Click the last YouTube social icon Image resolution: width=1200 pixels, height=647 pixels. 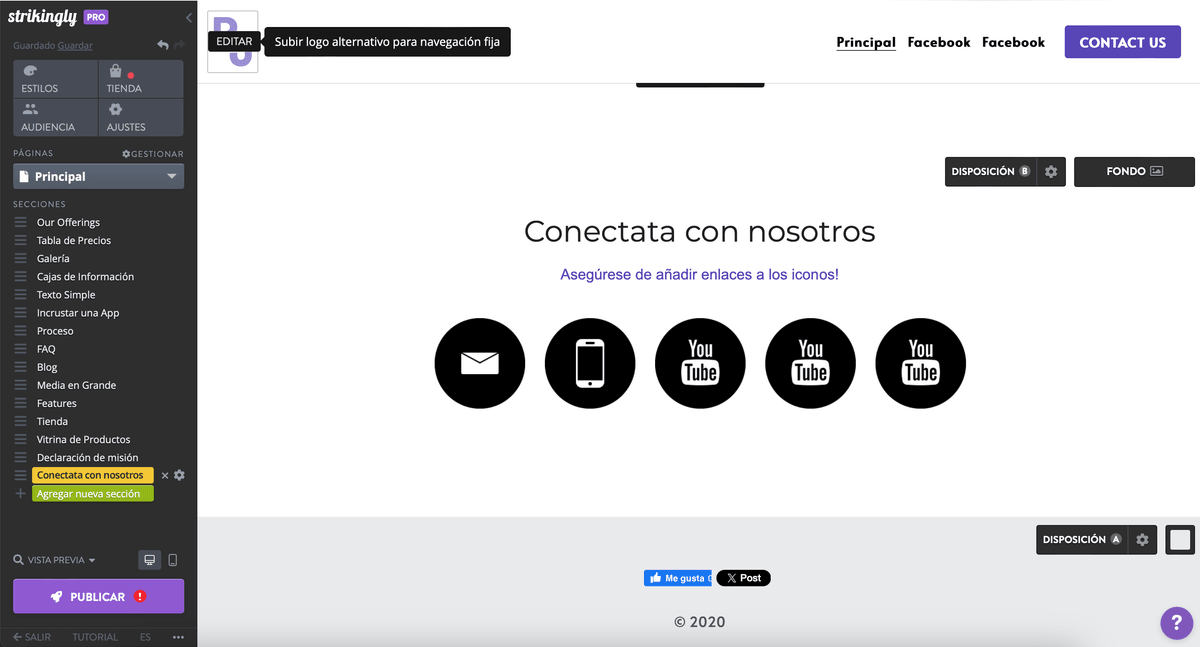920,363
